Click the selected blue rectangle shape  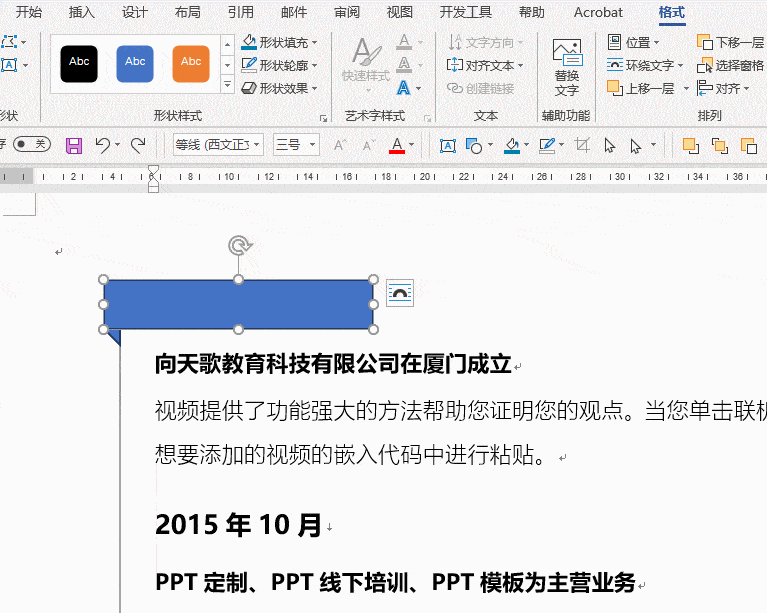238,304
